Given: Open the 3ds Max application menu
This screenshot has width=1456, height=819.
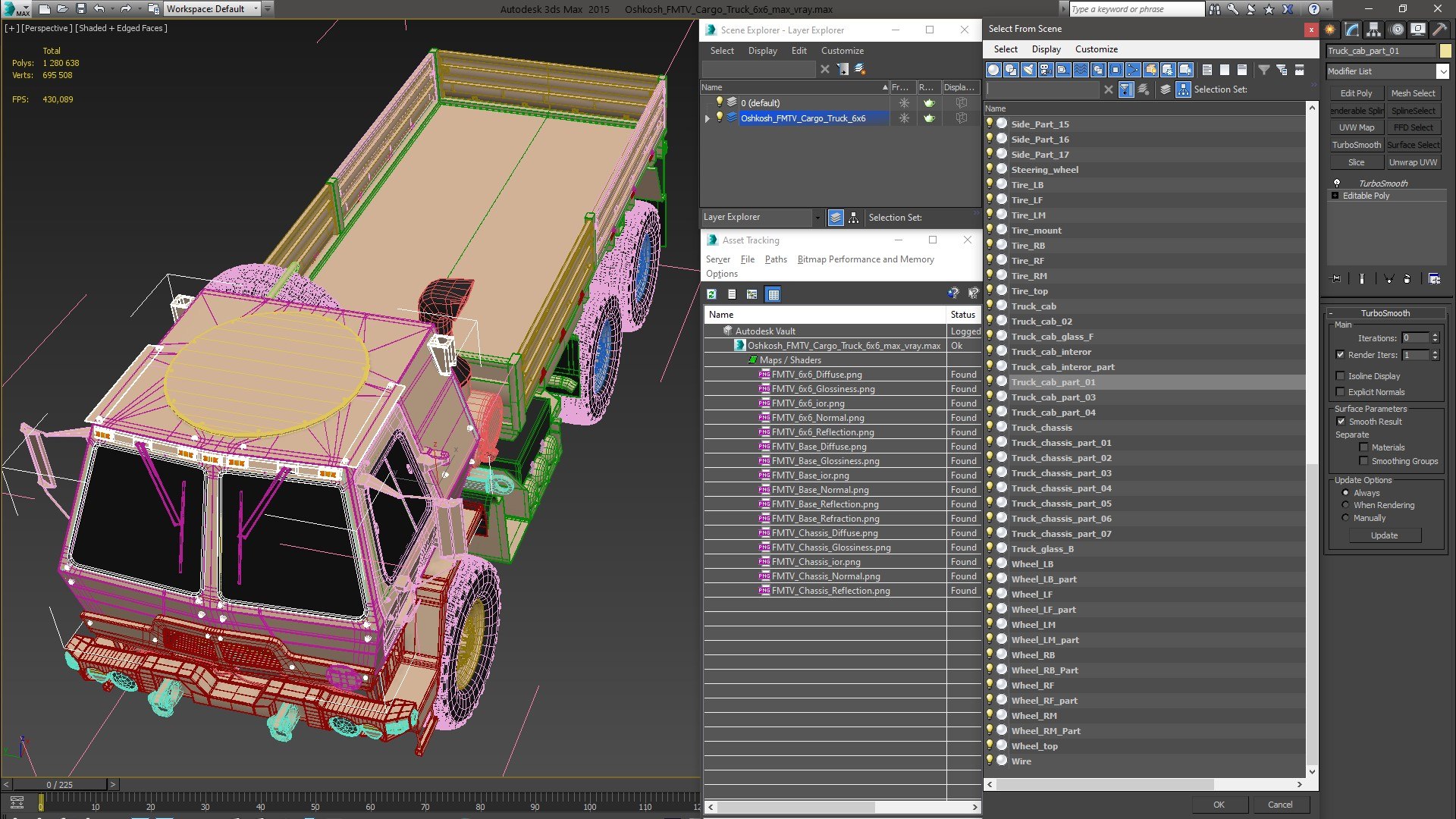Looking at the screenshot, I should pos(15,9).
